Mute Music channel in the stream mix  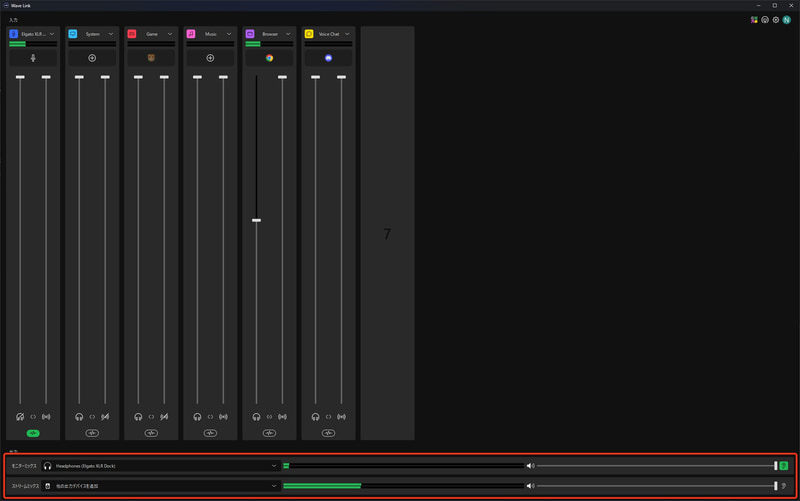click(x=223, y=417)
